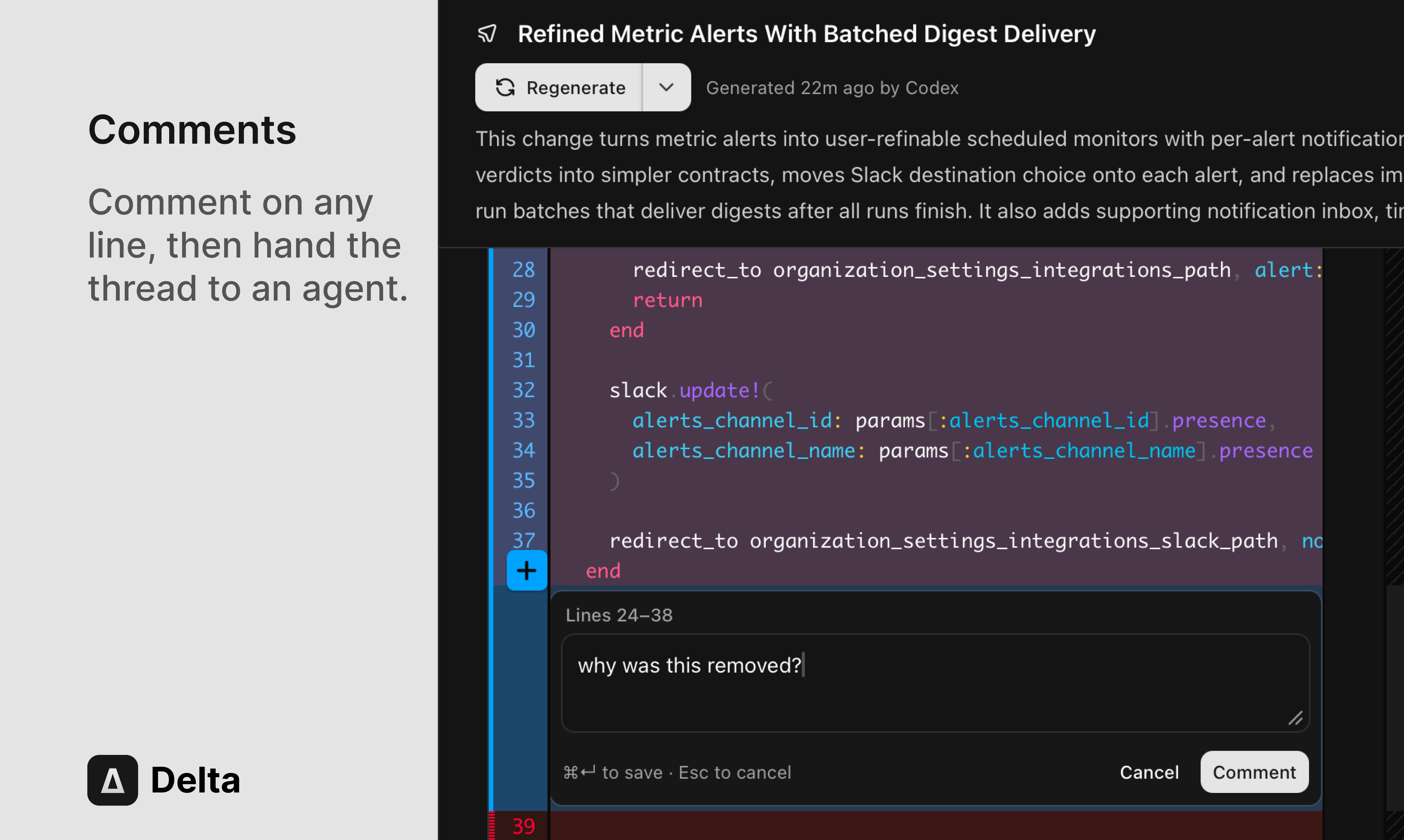Screen dimensions: 1404x840
Task: Click line number 32
Action: point(524,390)
